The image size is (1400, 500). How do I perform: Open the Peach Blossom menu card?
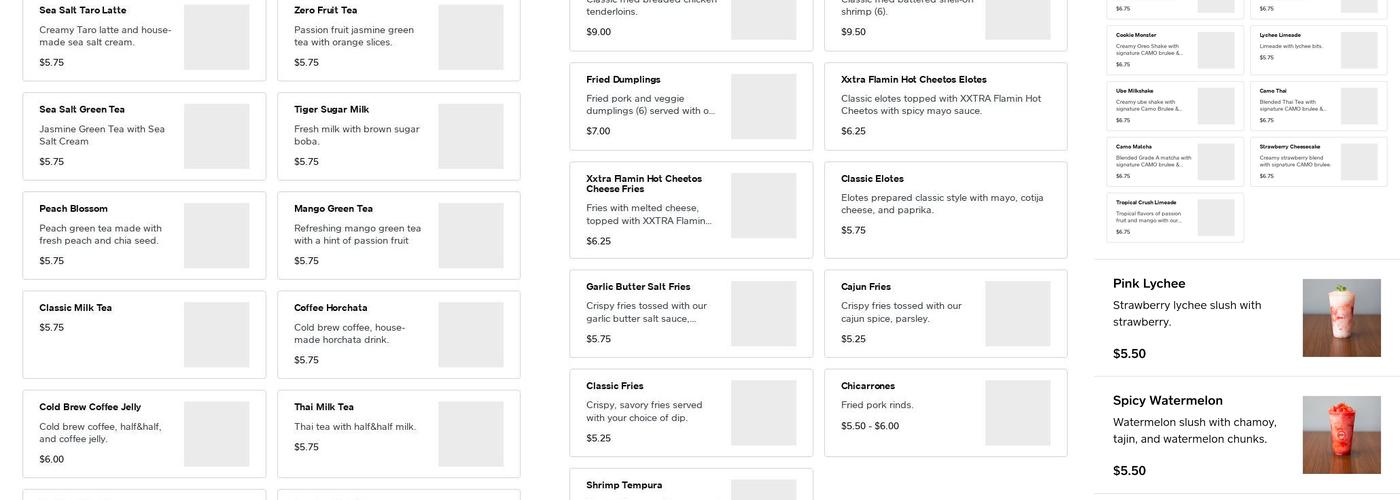pos(144,235)
